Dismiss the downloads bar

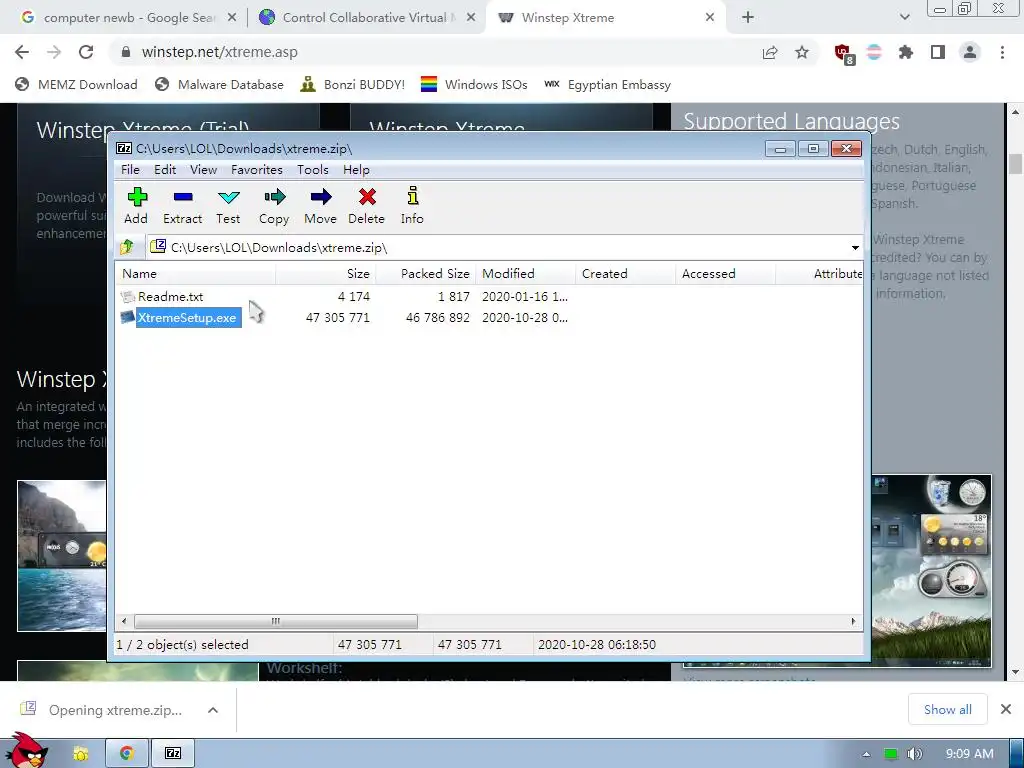point(1006,709)
